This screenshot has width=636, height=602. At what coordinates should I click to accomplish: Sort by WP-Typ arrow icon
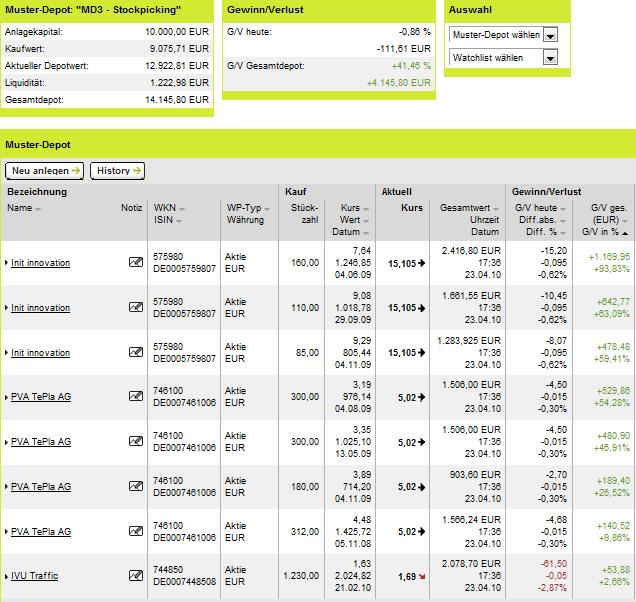click(267, 209)
